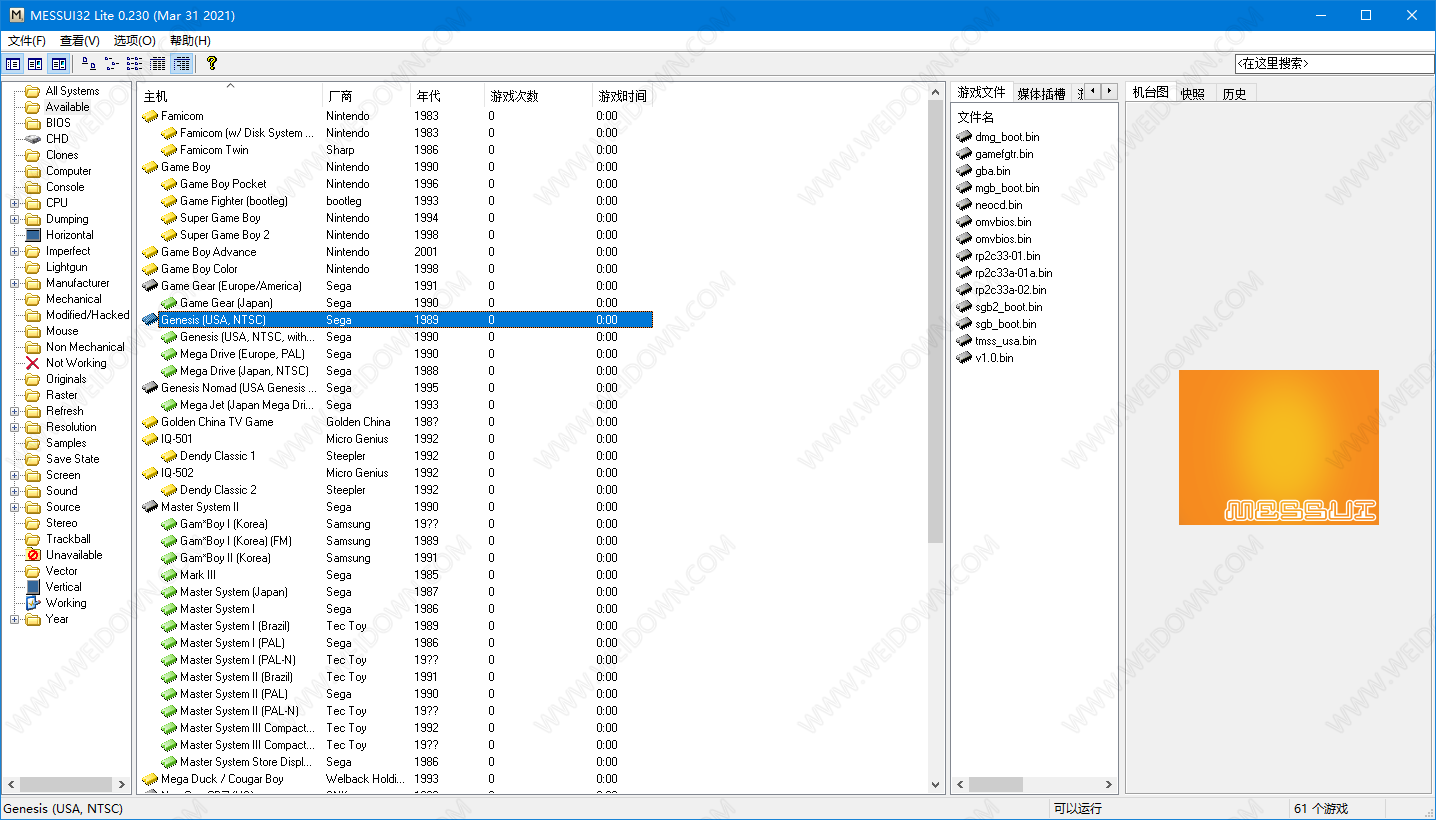Viewport: 1436px width, 820px height.
Task: Click the Genesis (USA, NTSC) chip icon
Action: click(150, 320)
